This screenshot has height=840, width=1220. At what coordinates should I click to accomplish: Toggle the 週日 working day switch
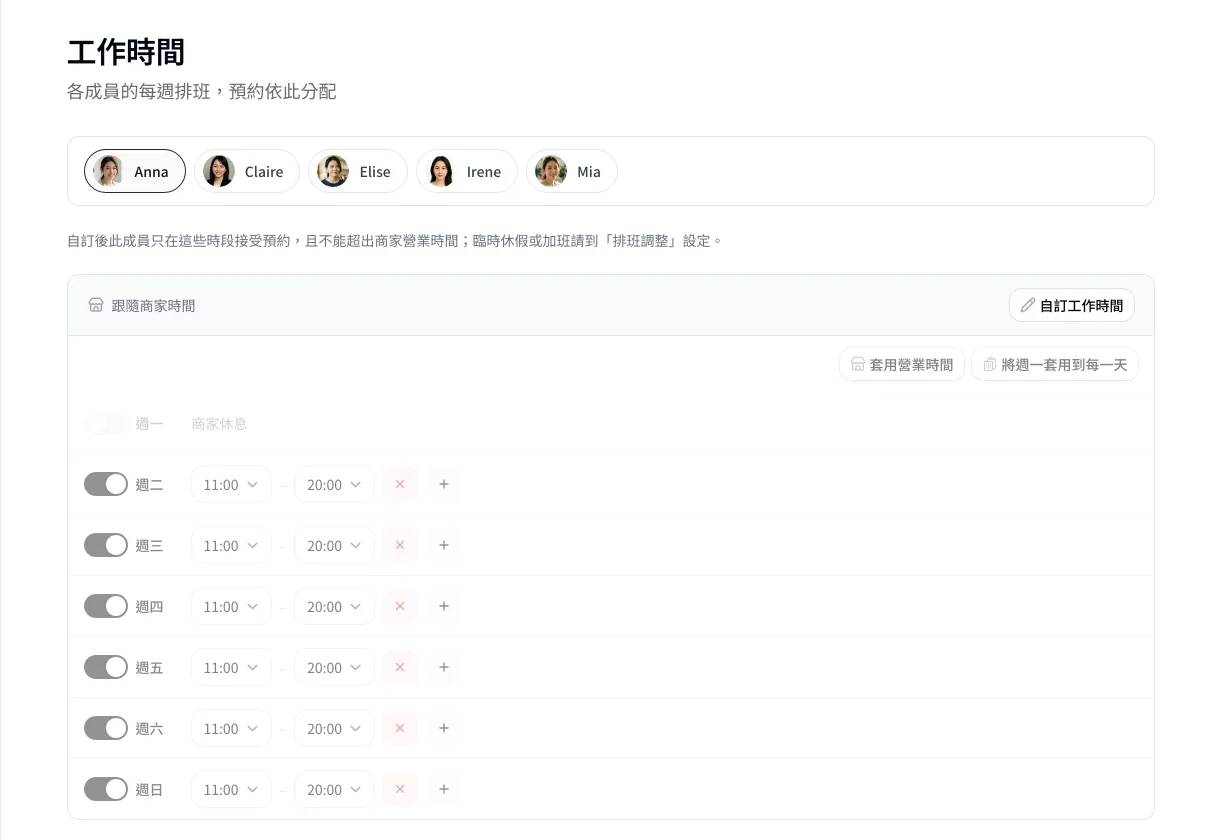point(106,789)
